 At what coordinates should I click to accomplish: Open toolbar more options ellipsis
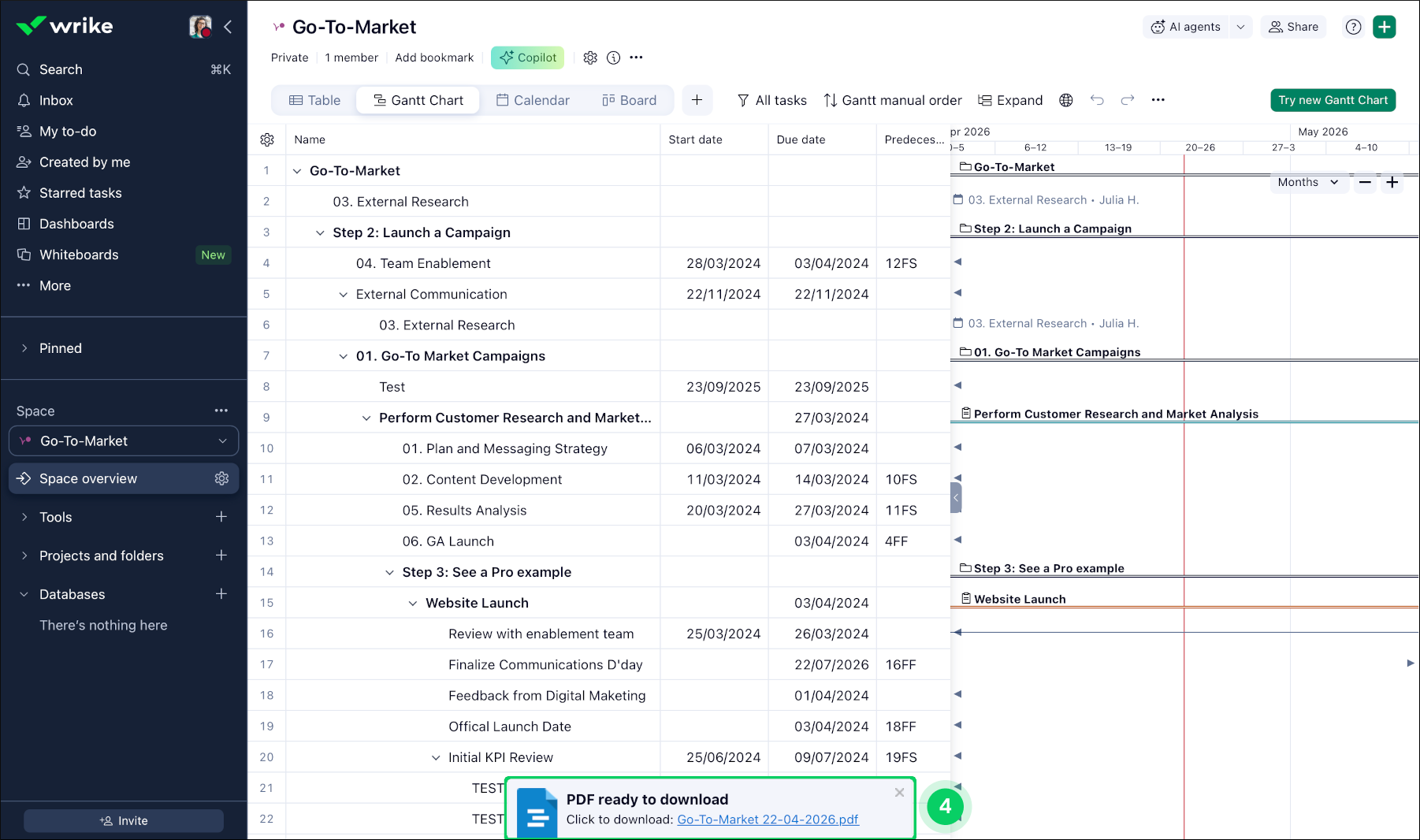click(x=1158, y=100)
